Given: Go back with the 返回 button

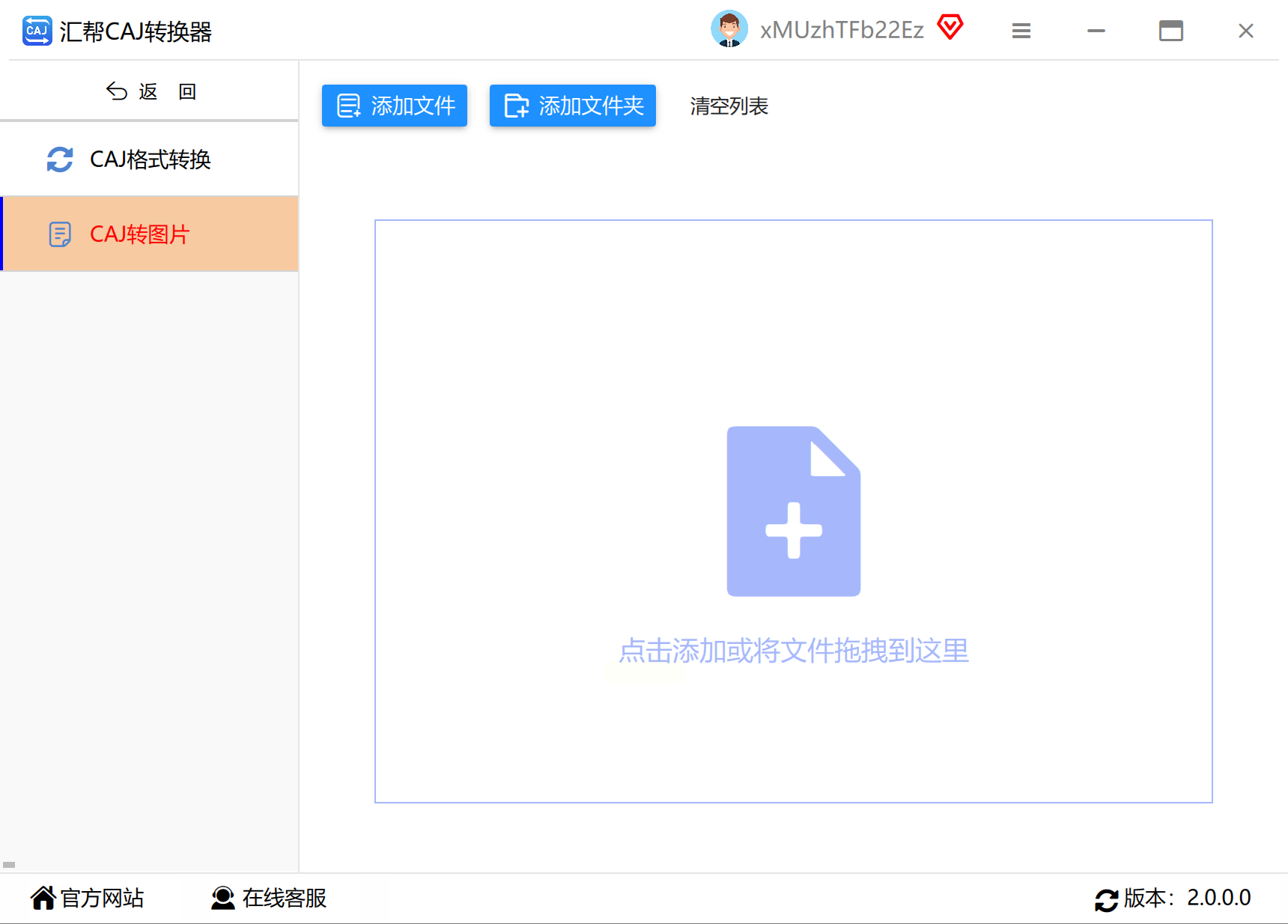Looking at the screenshot, I should pyautogui.click(x=151, y=91).
